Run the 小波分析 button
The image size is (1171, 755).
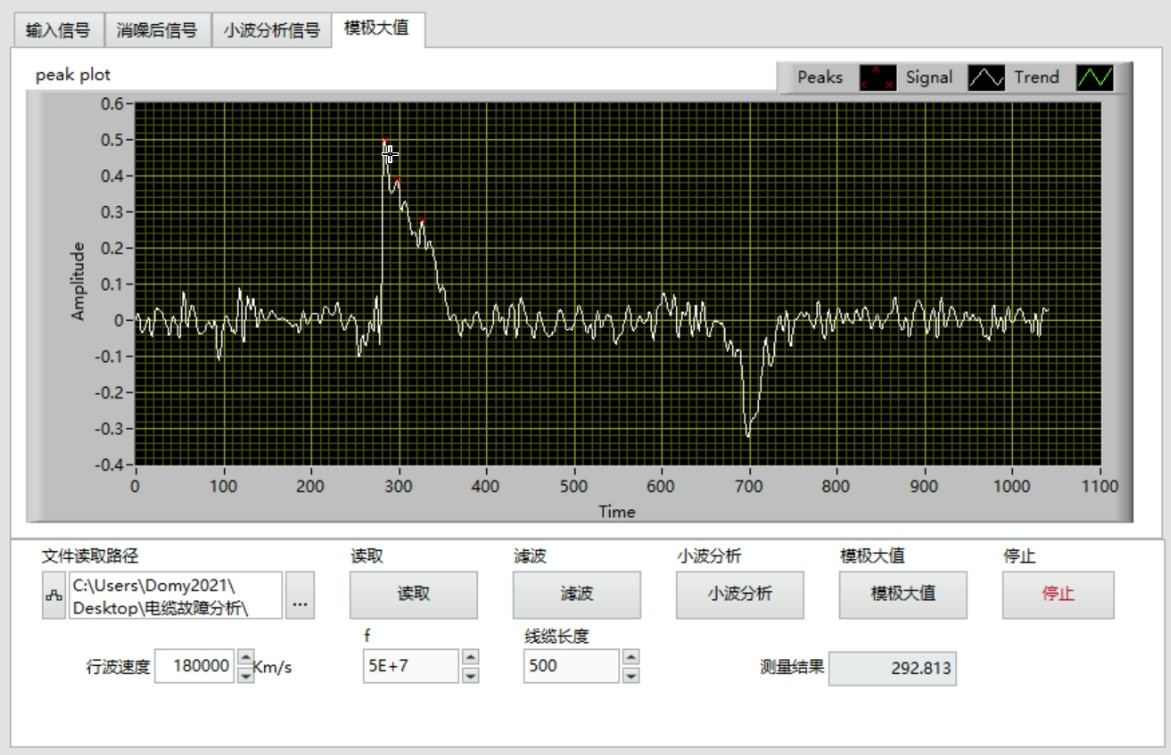[x=740, y=594]
